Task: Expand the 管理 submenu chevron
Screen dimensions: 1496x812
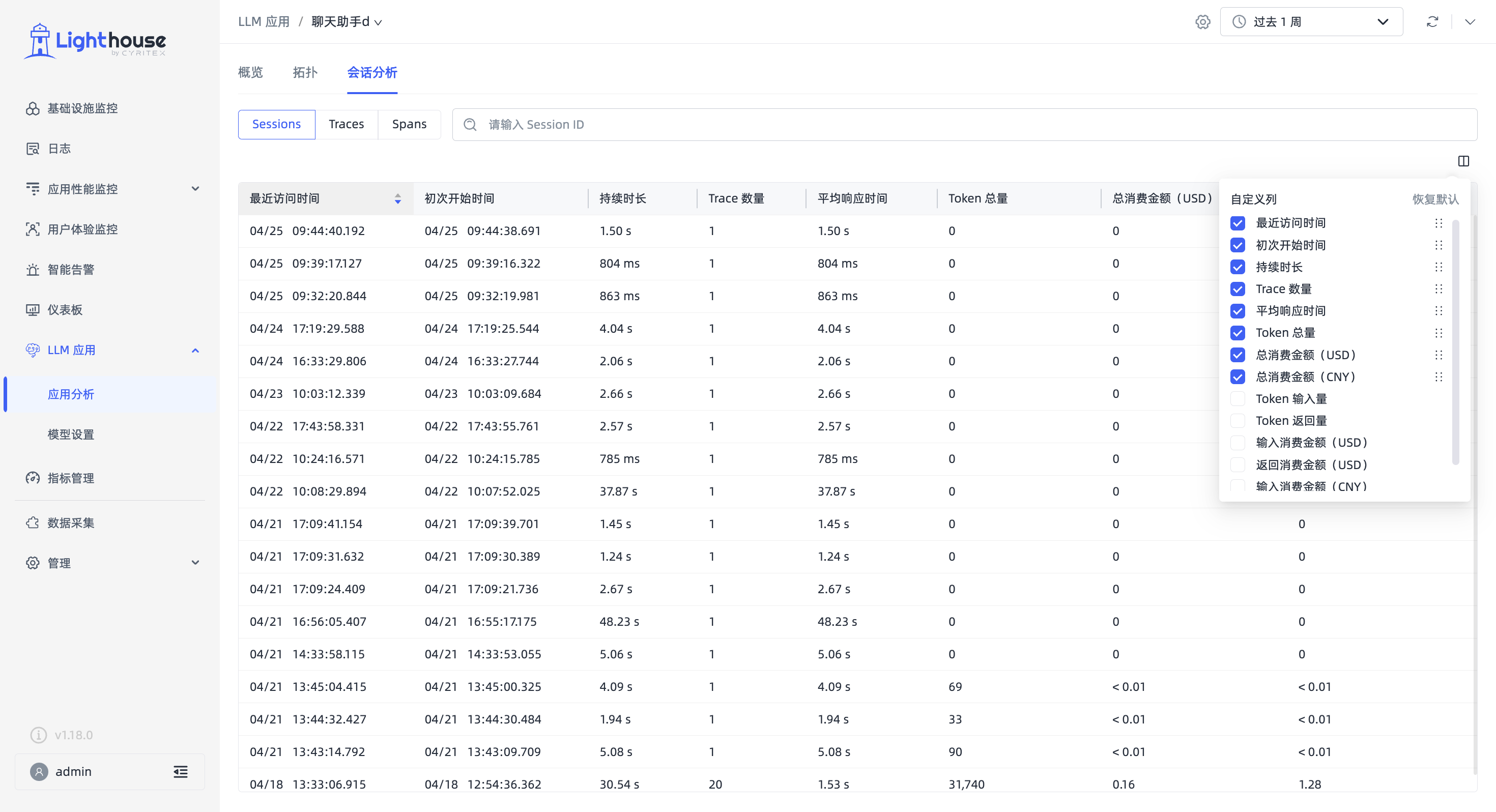Action: pos(195,563)
